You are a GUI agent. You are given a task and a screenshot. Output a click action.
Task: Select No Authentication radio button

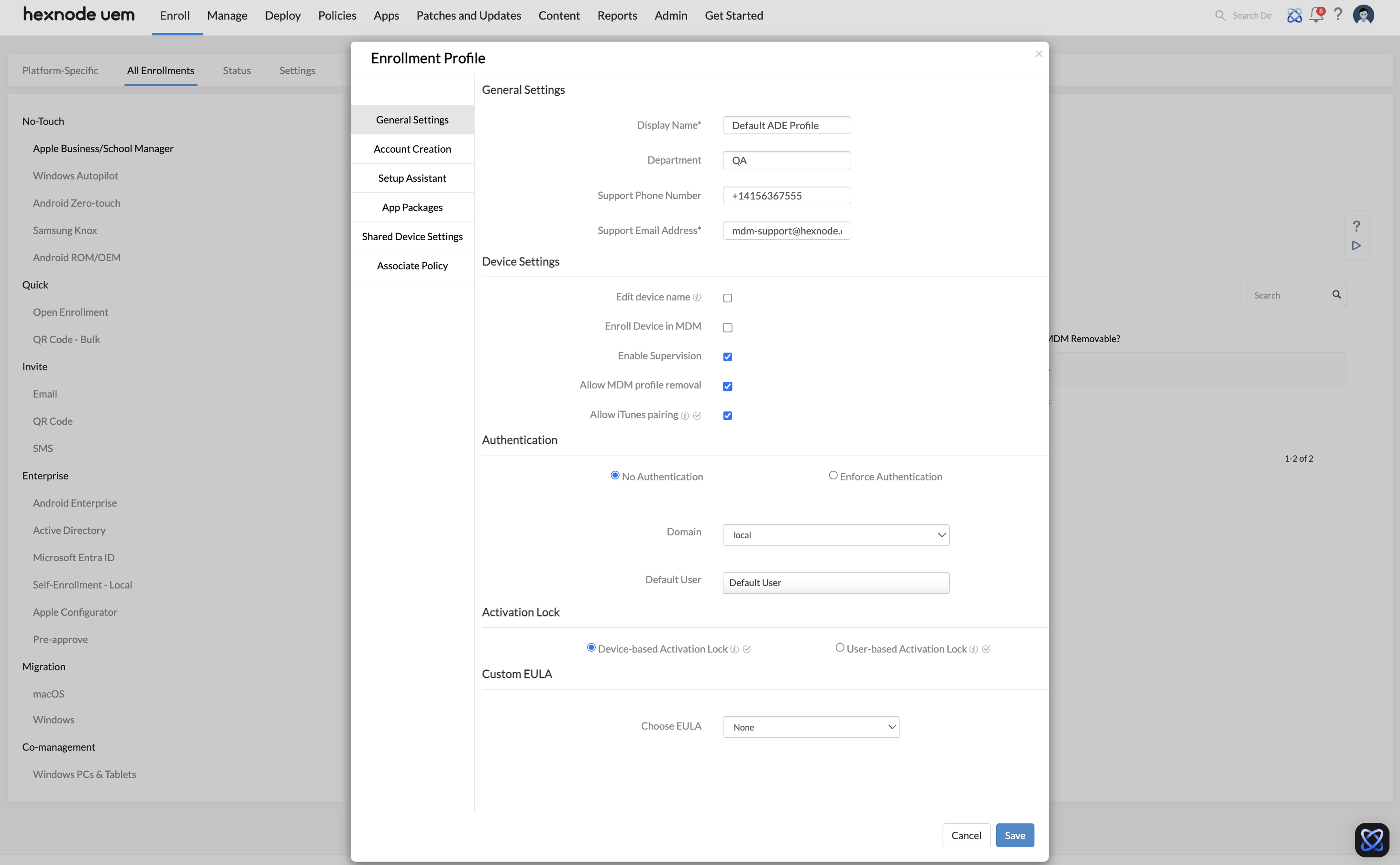[x=615, y=476]
